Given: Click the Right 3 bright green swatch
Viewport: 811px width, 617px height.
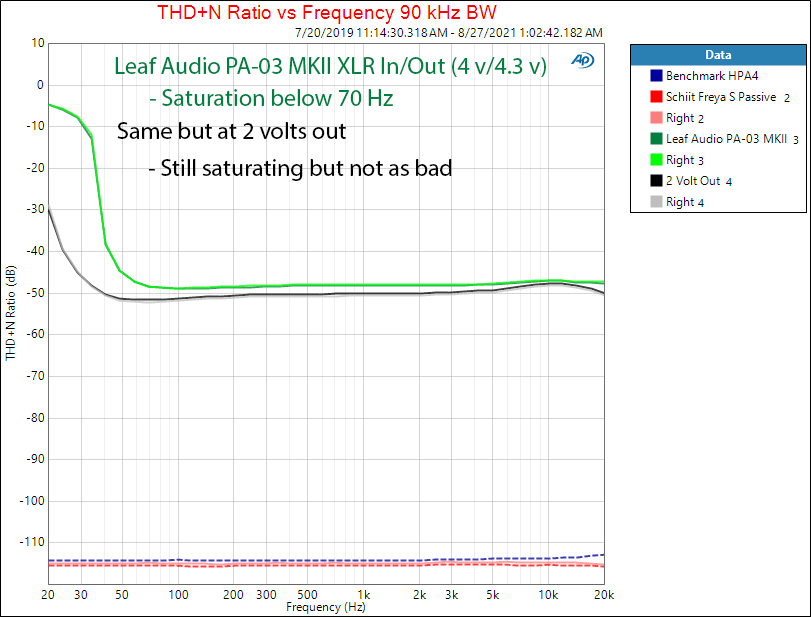Looking at the screenshot, I should (x=656, y=160).
